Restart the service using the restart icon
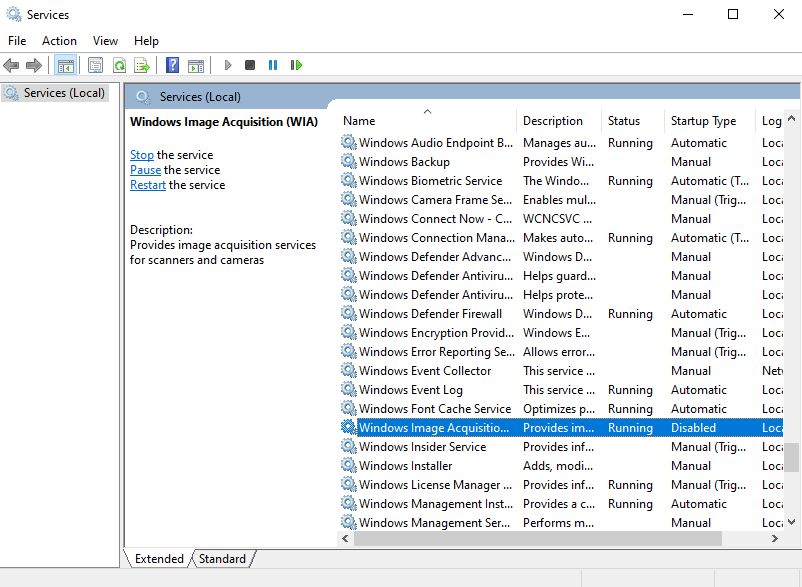Screen dimensions: 802x587 click(x=297, y=64)
